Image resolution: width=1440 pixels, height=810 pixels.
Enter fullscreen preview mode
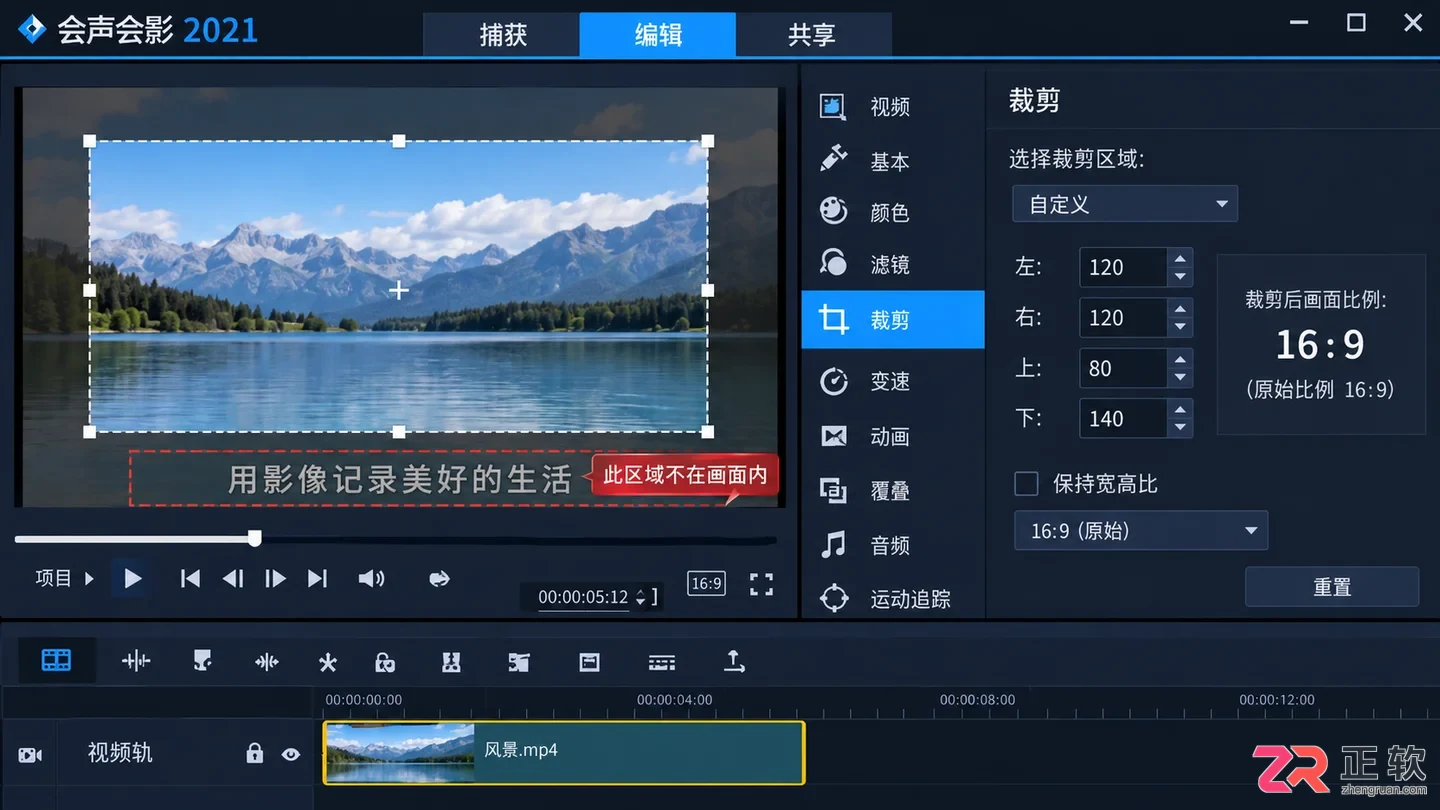point(762,584)
